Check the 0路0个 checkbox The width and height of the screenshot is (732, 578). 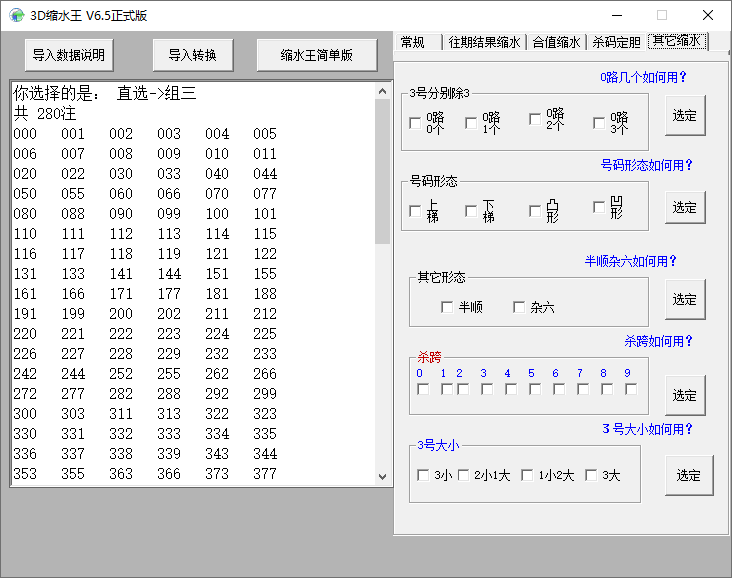415,123
